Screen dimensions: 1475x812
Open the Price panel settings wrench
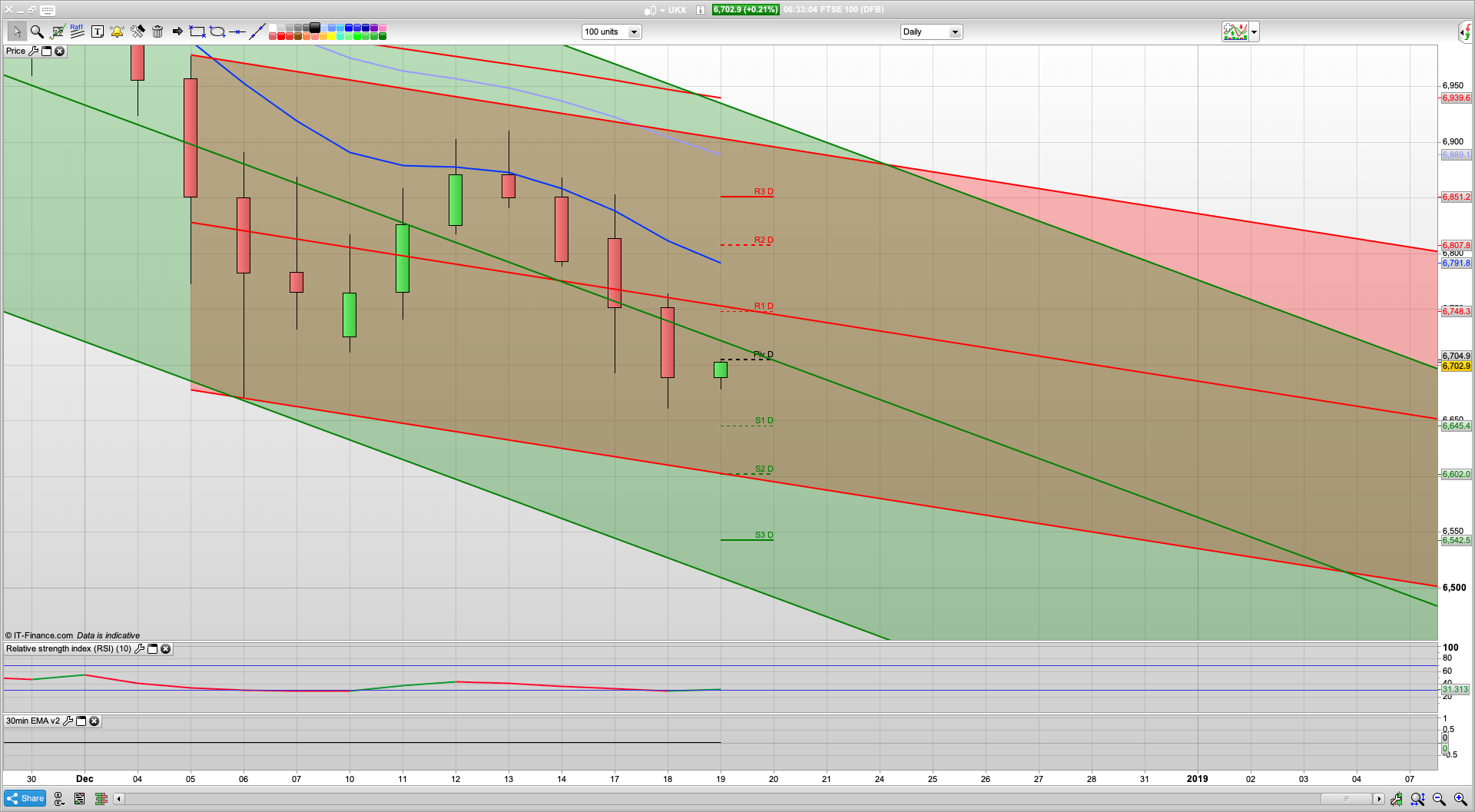(x=34, y=51)
